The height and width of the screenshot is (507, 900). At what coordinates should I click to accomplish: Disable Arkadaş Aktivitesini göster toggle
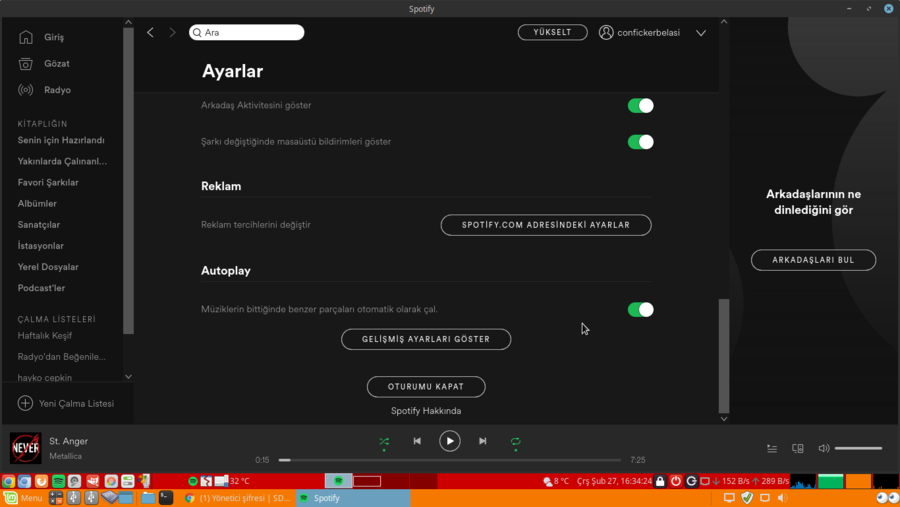pos(641,106)
